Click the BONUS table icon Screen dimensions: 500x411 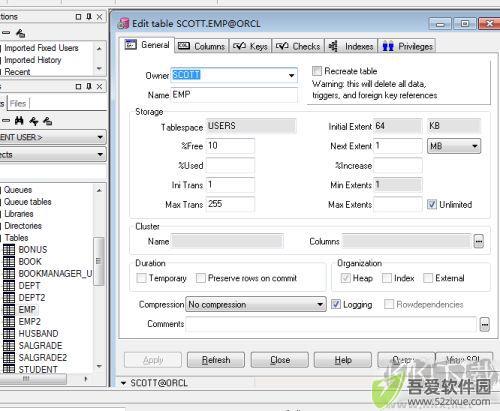[x=9, y=250]
